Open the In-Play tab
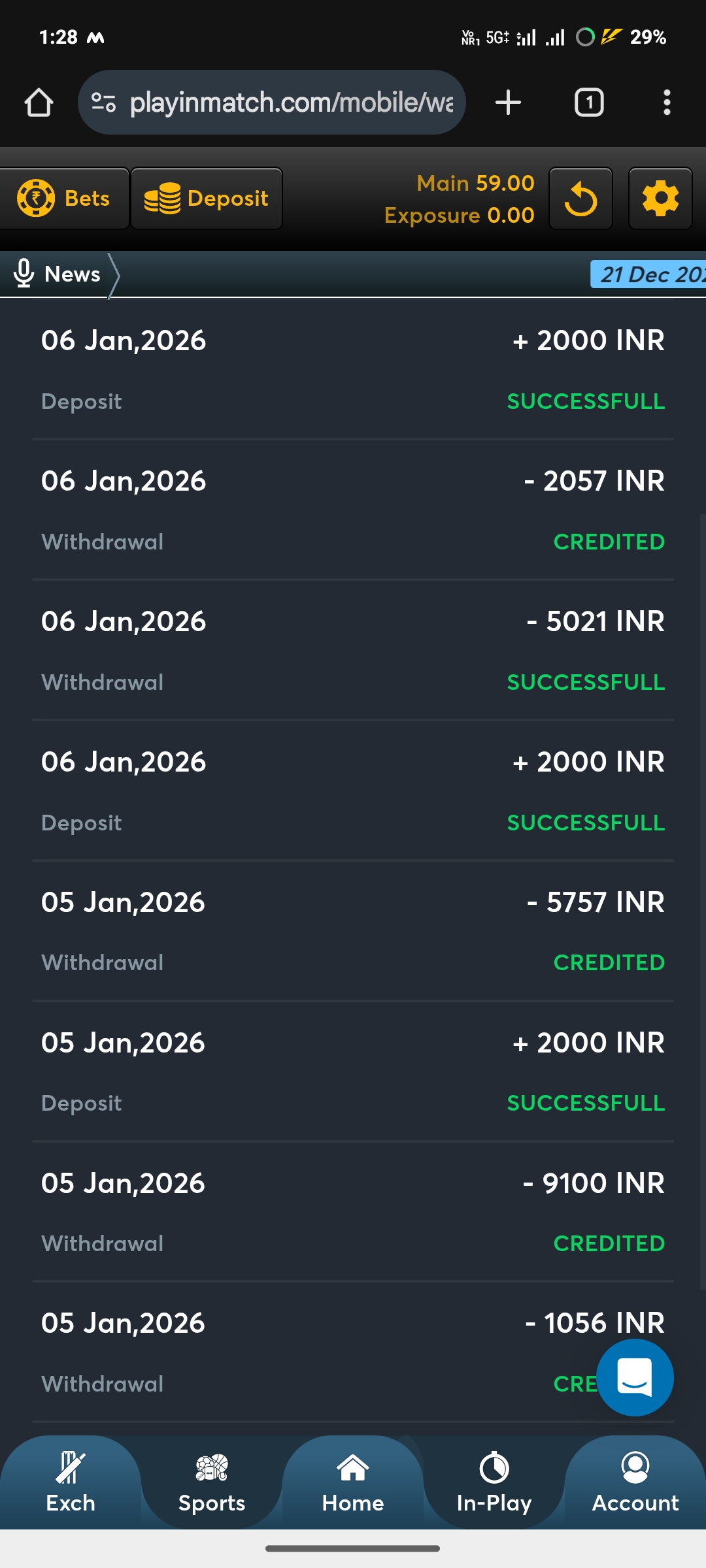The image size is (706, 1568). (x=494, y=1483)
